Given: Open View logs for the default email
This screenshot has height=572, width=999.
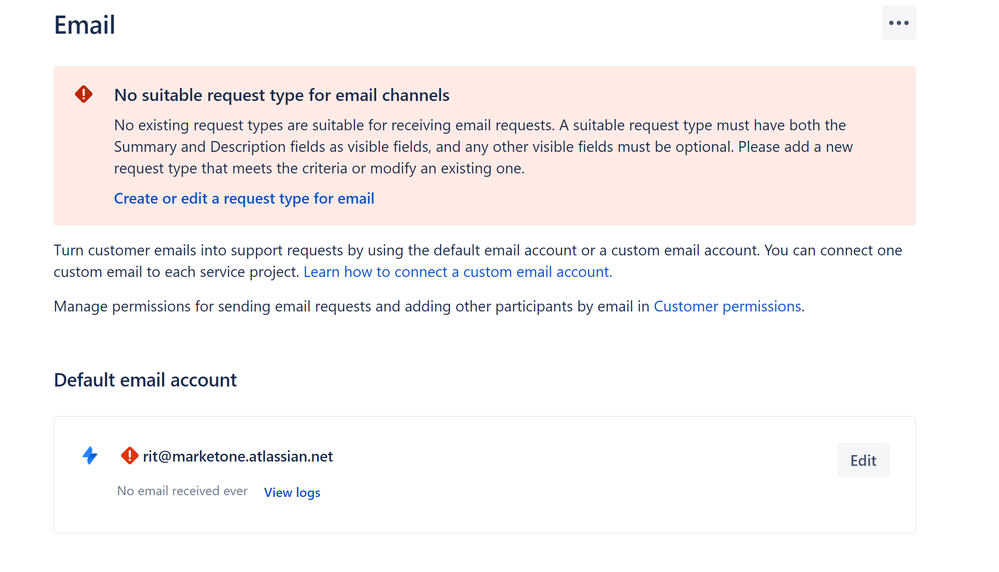Looking at the screenshot, I should 292,492.
